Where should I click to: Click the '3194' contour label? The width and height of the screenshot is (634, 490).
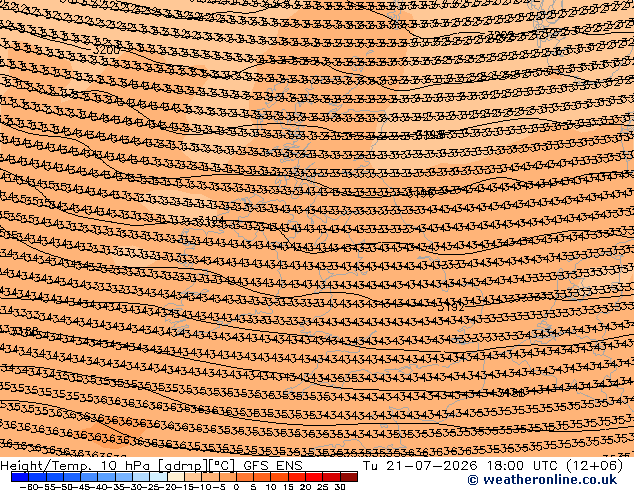pyautogui.click(x=211, y=220)
